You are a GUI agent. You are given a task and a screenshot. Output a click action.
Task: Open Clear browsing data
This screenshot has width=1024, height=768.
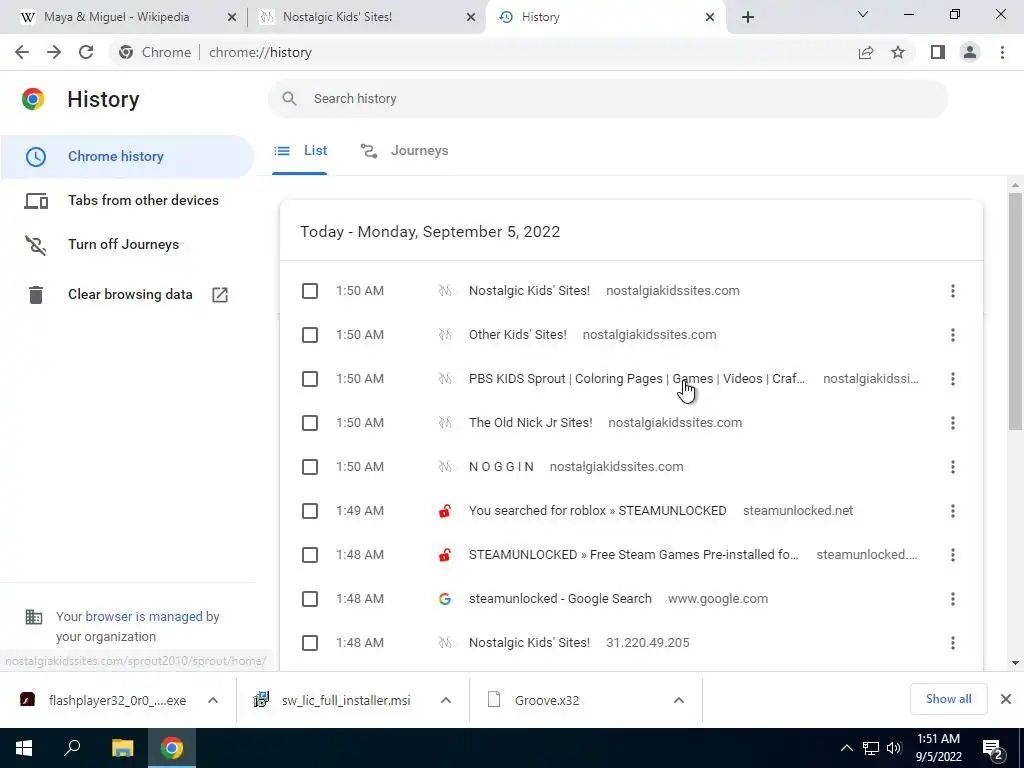(x=127, y=295)
